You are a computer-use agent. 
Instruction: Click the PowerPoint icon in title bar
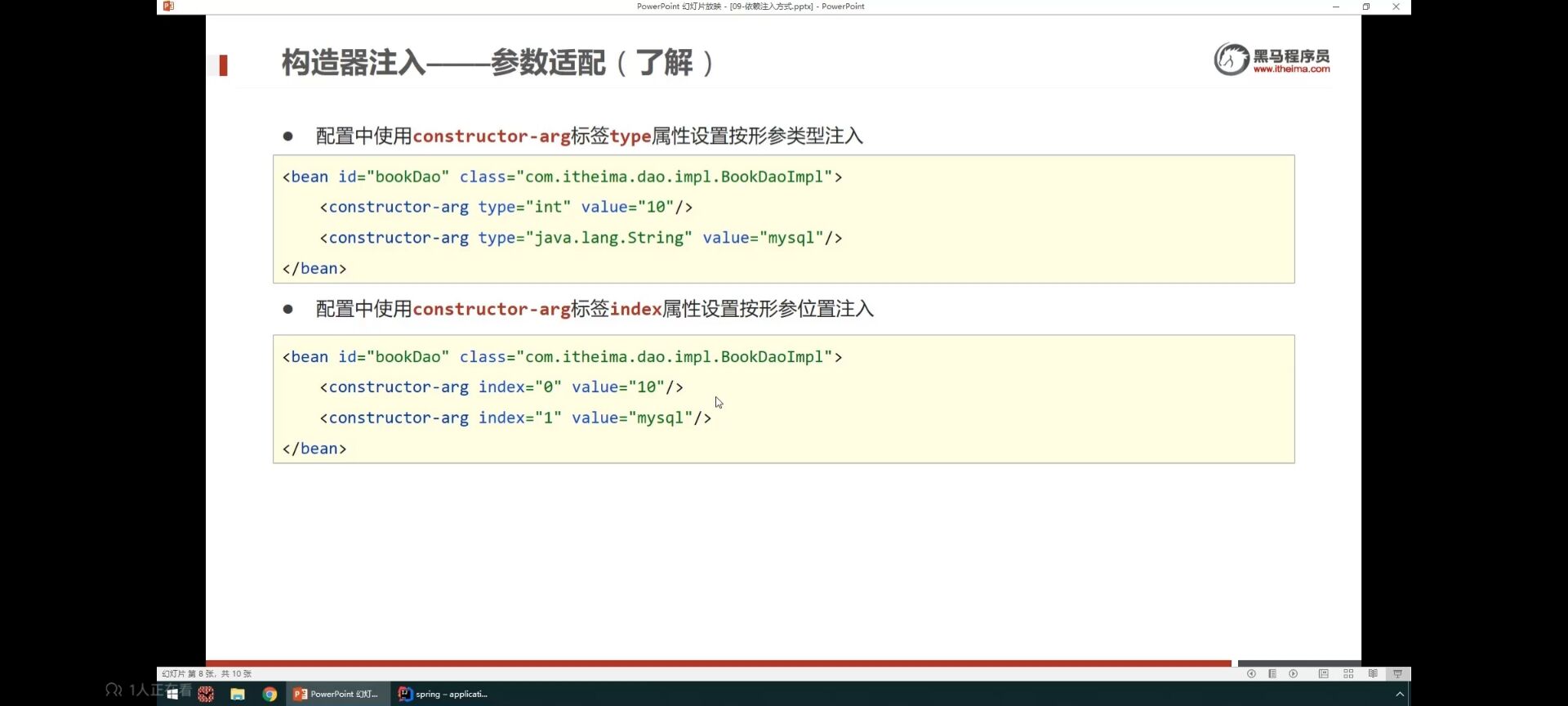click(168, 7)
